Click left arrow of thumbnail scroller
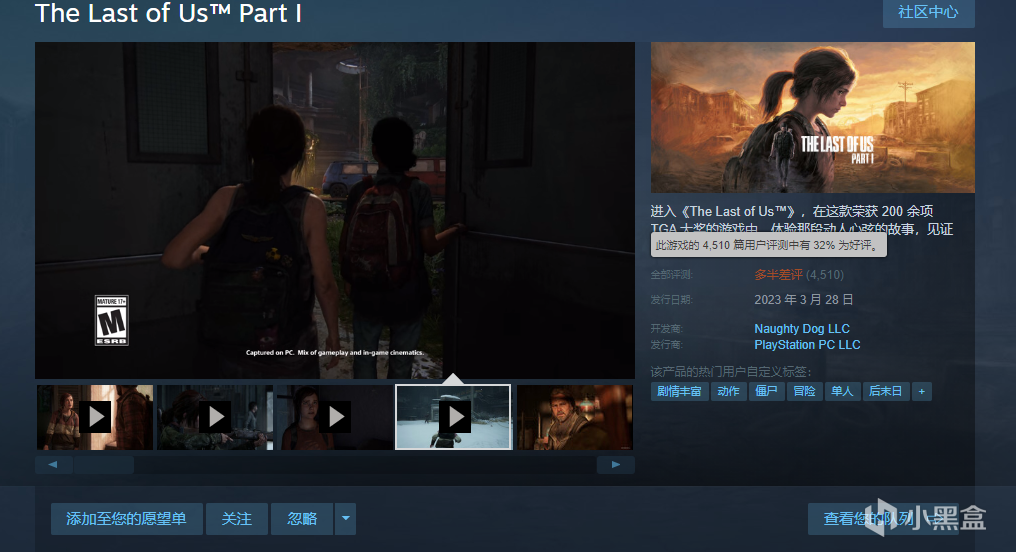Screen dimensions: 1016x552 click(x=53, y=465)
